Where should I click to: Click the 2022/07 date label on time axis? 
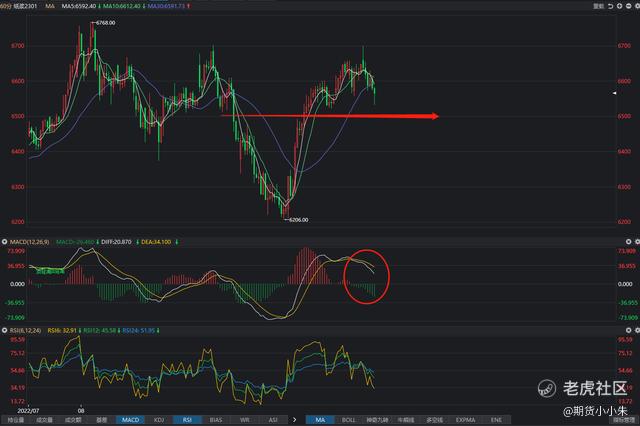click(28, 410)
